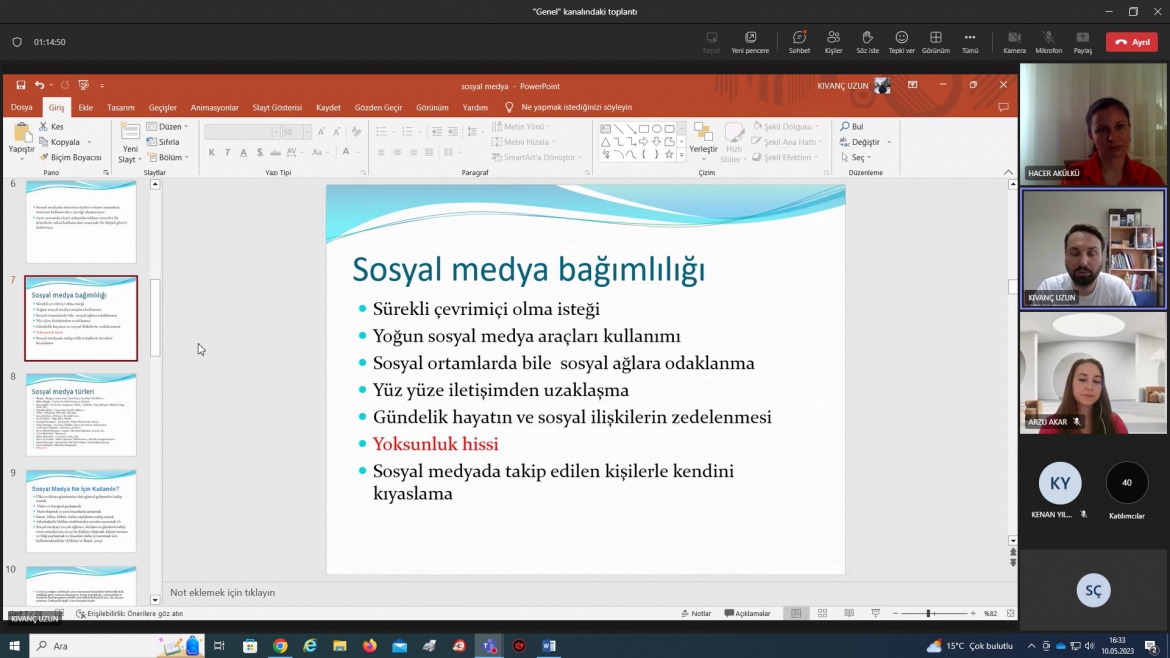The image size is (1170, 658).
Task: Switch to Normal view icon
Action: coord(796,613)
